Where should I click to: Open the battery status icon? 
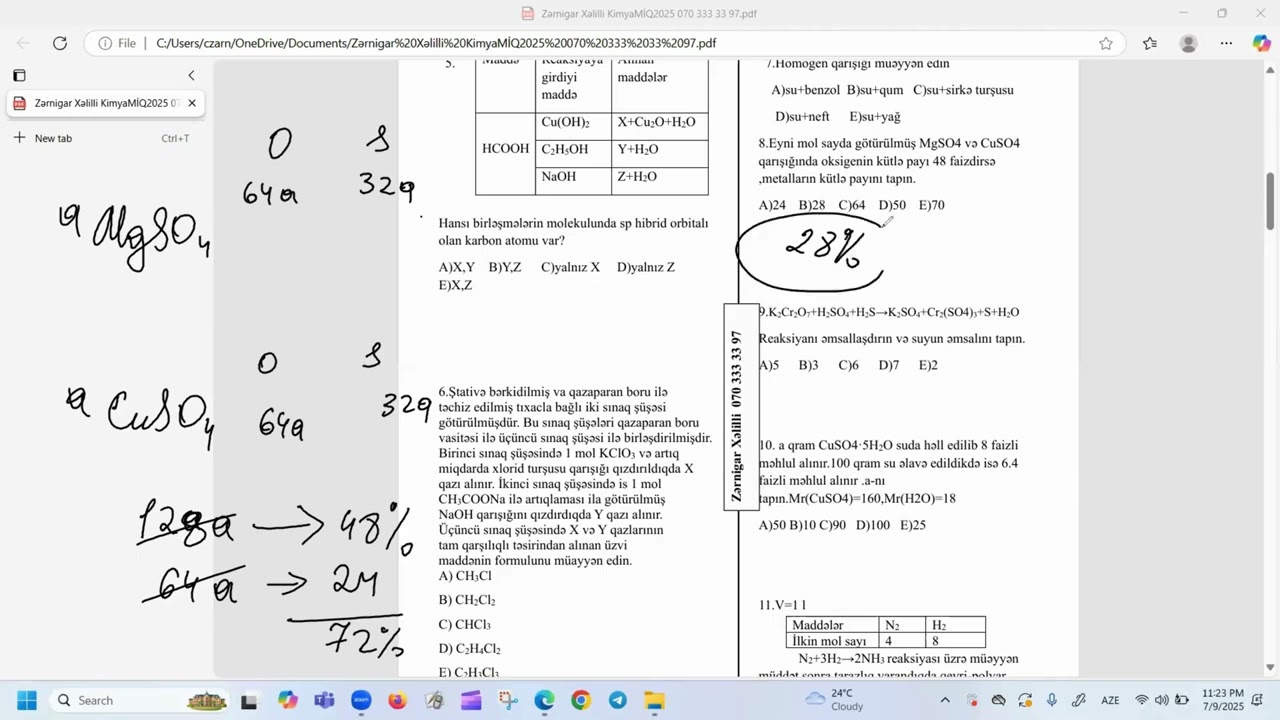pyautogui.click(x=1182, y=700)
